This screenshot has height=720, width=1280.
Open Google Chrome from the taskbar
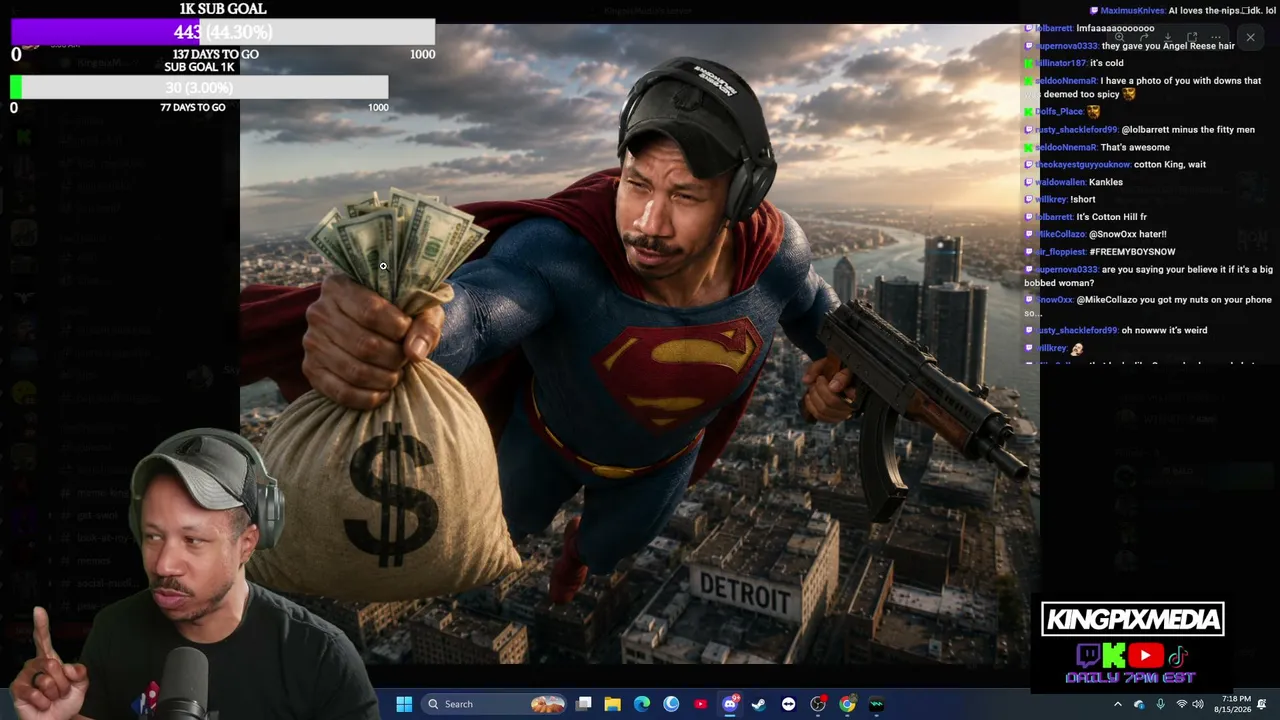(x=847, y=704)
